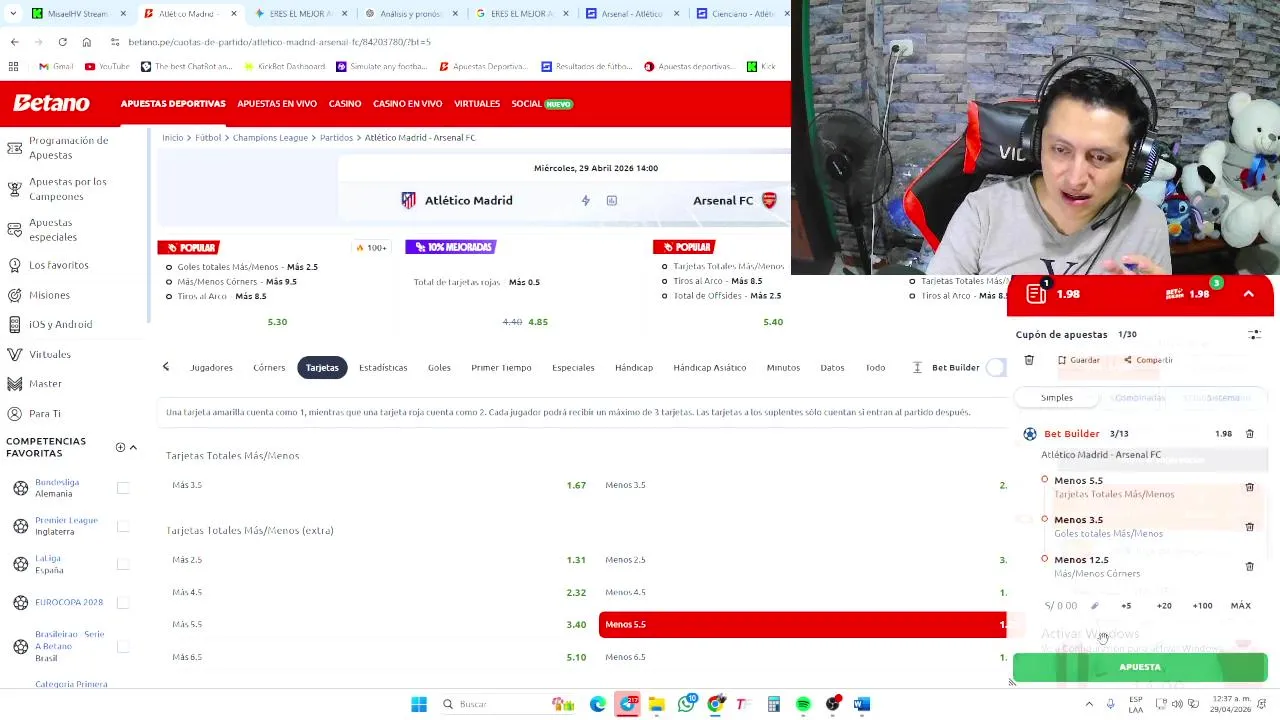Add +20 to the stake

click(1164, 606)
